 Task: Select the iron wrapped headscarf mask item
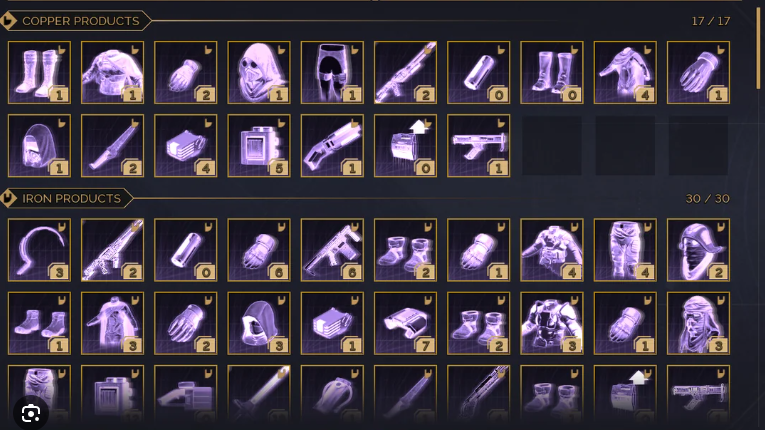pos(698,323)
